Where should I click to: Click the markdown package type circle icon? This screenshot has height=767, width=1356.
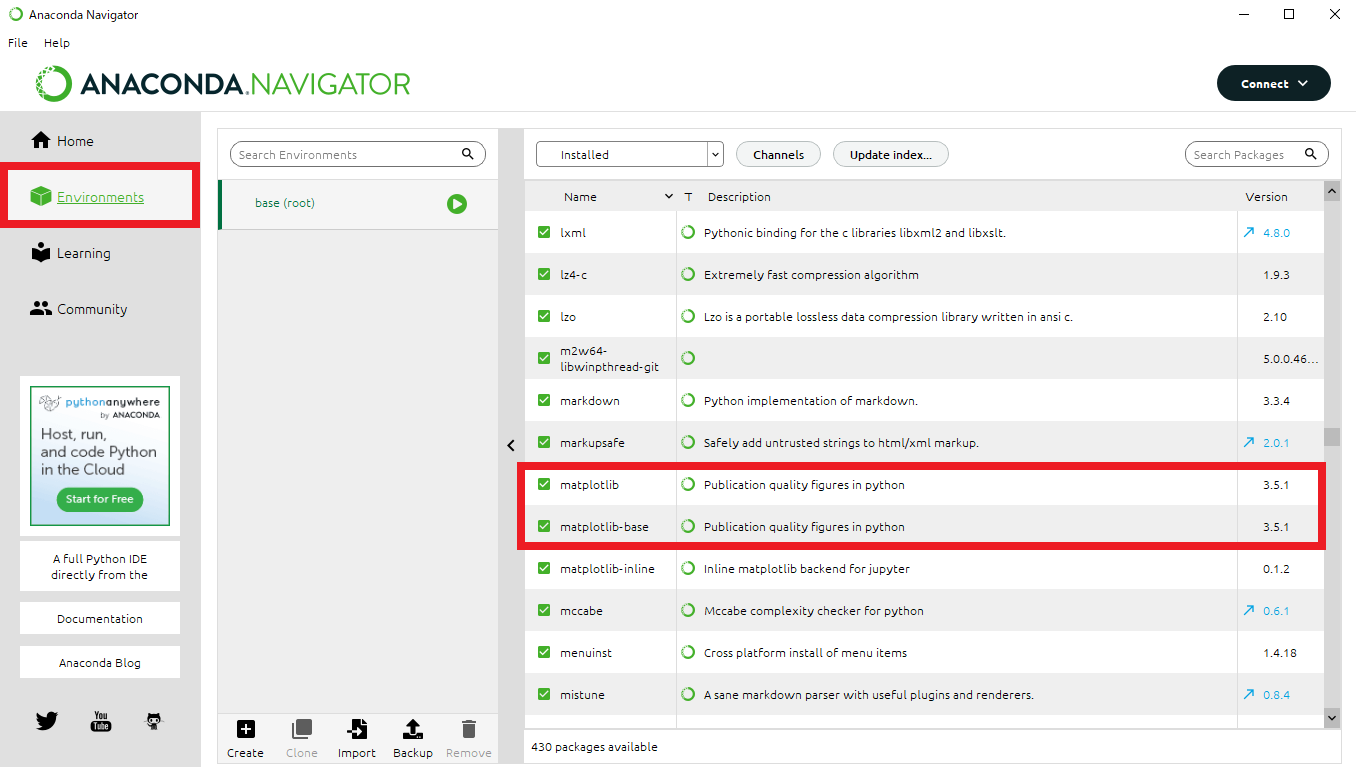pyautogui.click(x=688, y=400)
